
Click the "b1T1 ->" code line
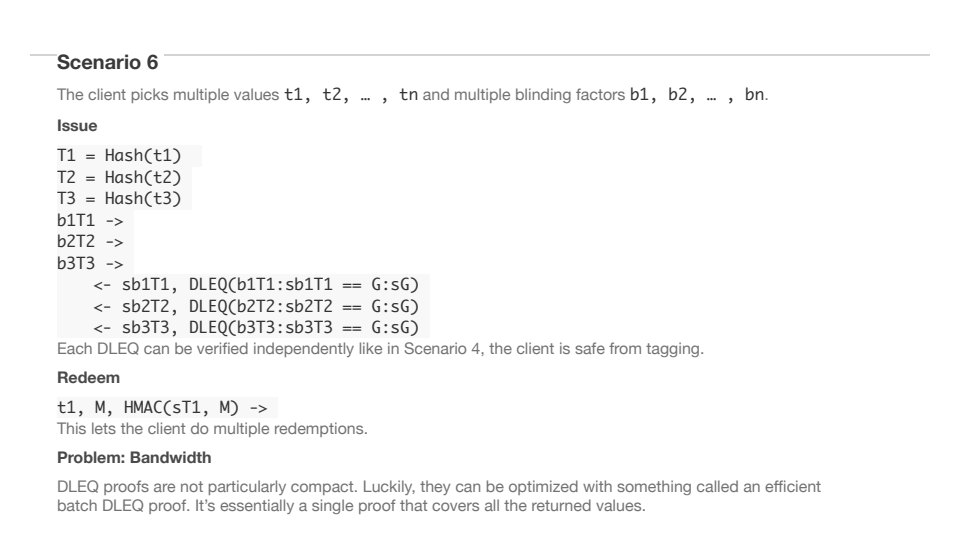coord(90,220)
